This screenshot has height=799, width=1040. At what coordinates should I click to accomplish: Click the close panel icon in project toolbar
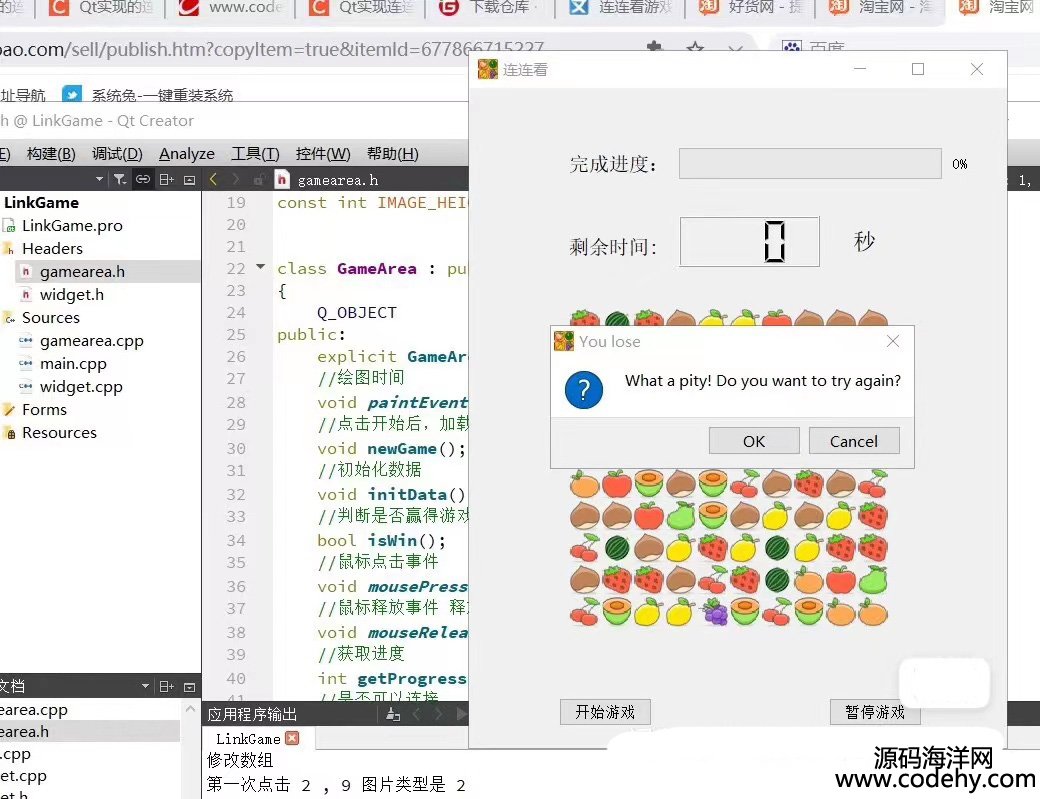(189, 179)
